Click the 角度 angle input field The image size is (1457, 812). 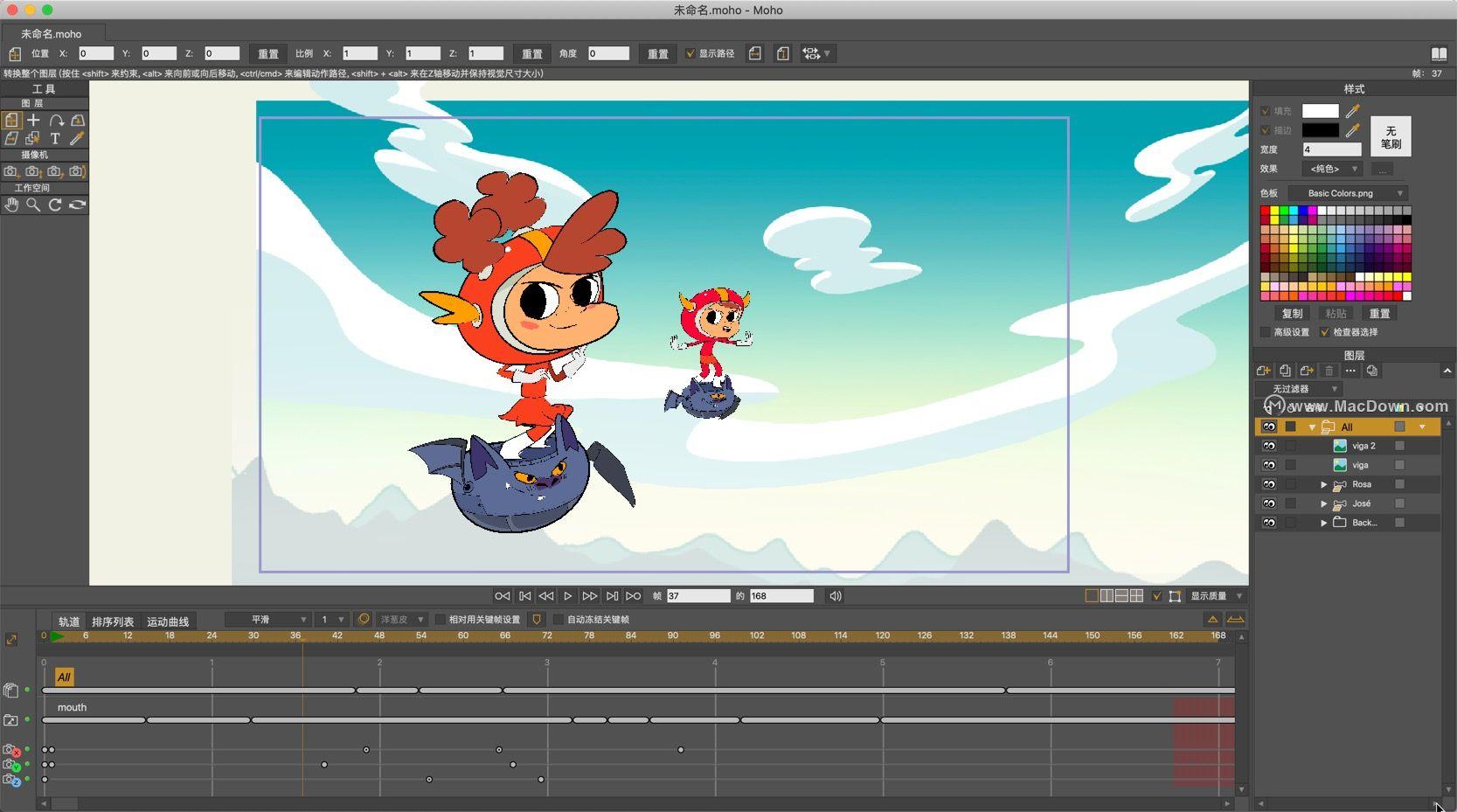[608, 53]
